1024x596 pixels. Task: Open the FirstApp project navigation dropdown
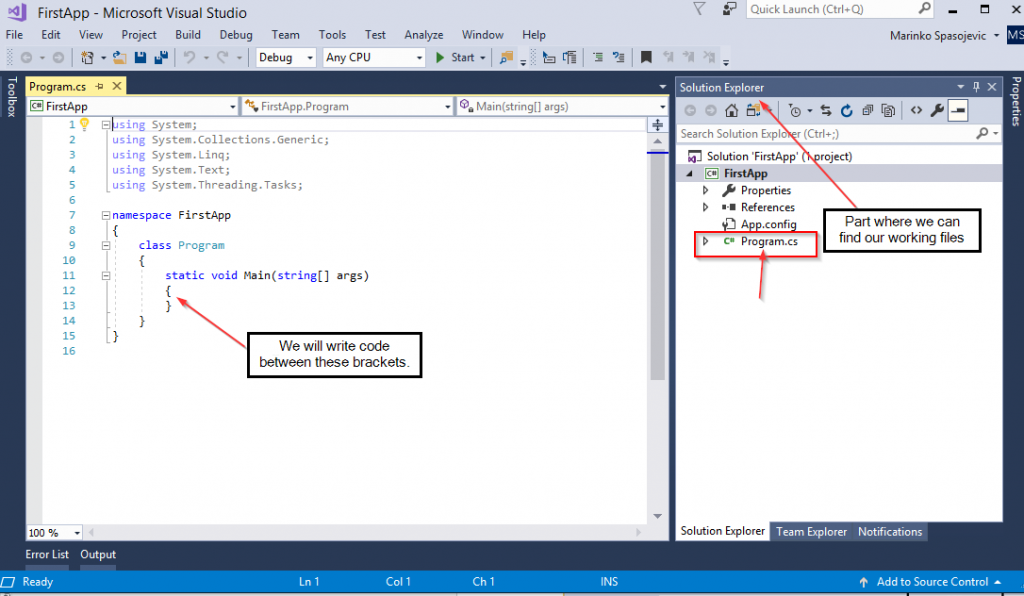(133, 106)
